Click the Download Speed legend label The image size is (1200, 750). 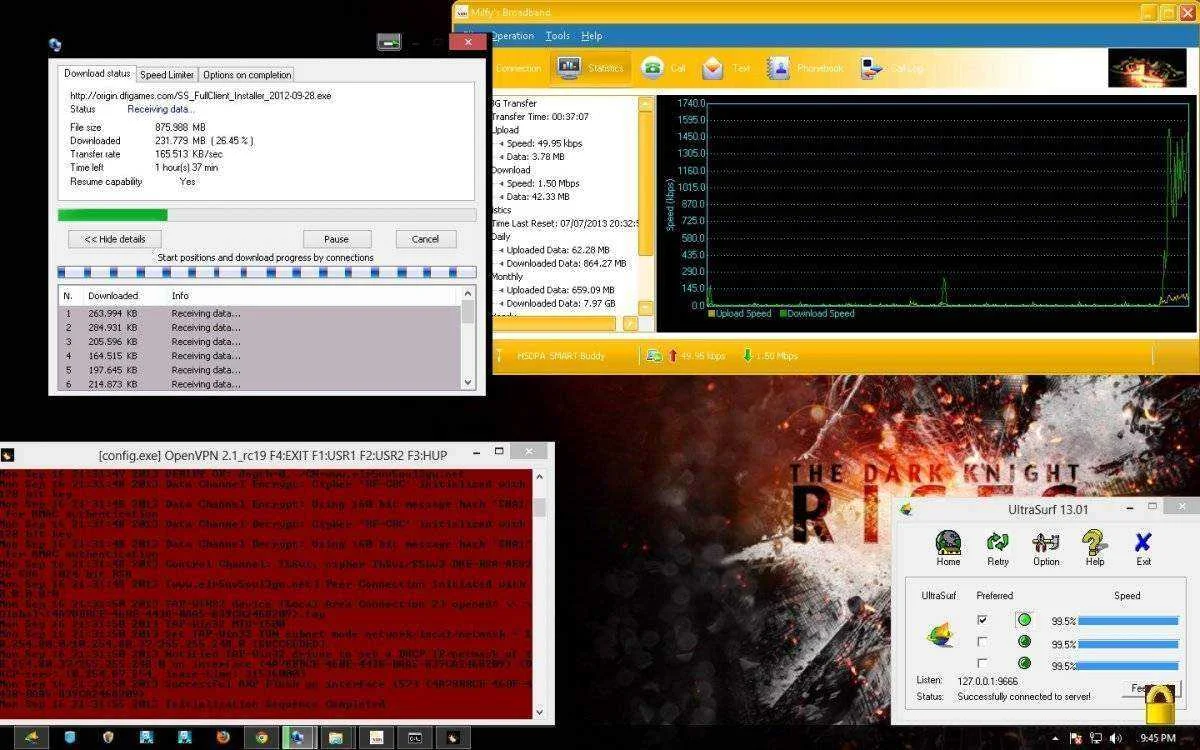(819, 314)
